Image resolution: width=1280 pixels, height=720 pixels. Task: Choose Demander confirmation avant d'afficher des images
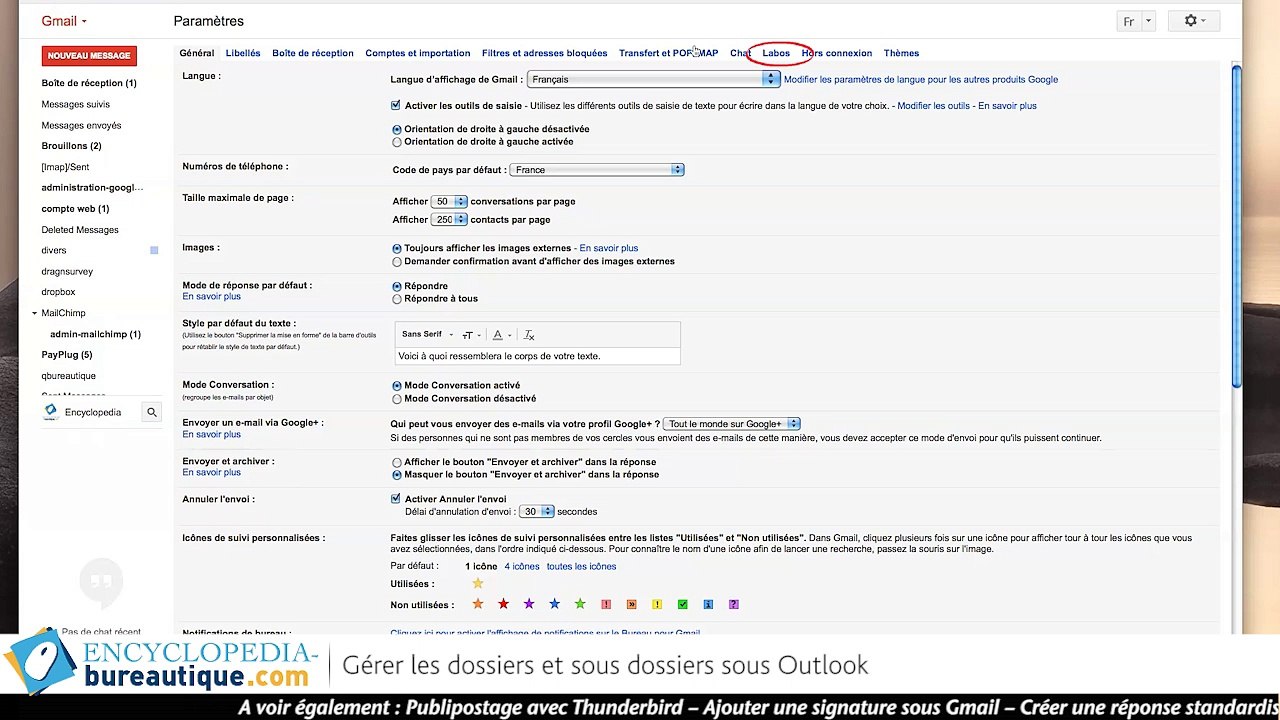click(397, 262)
